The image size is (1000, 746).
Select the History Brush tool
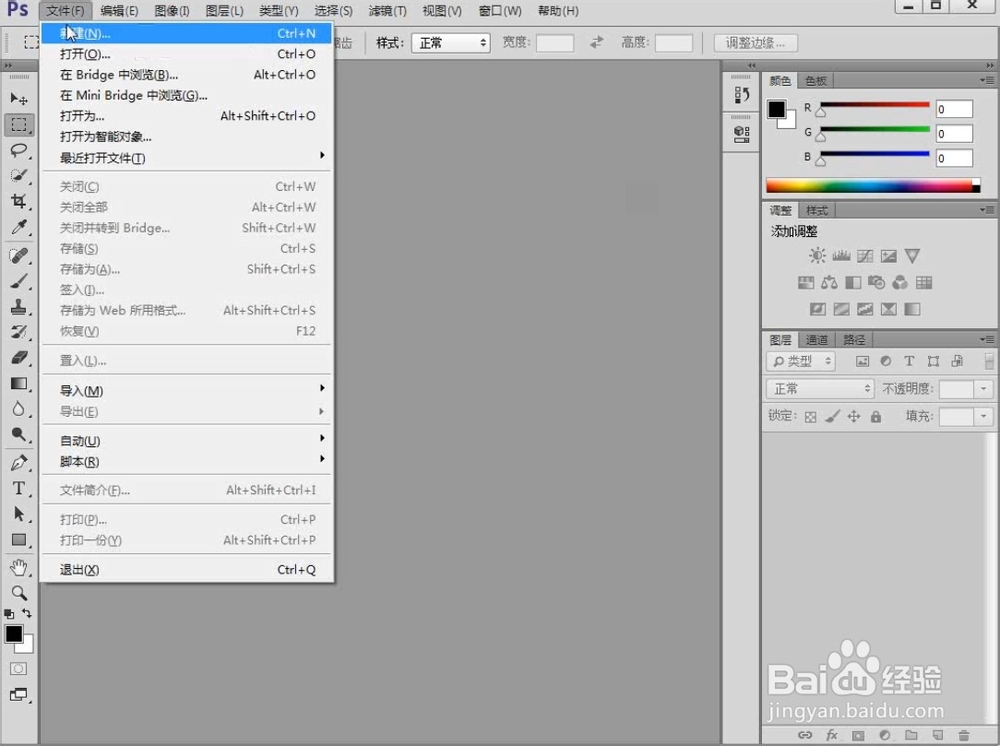(18, 332)
